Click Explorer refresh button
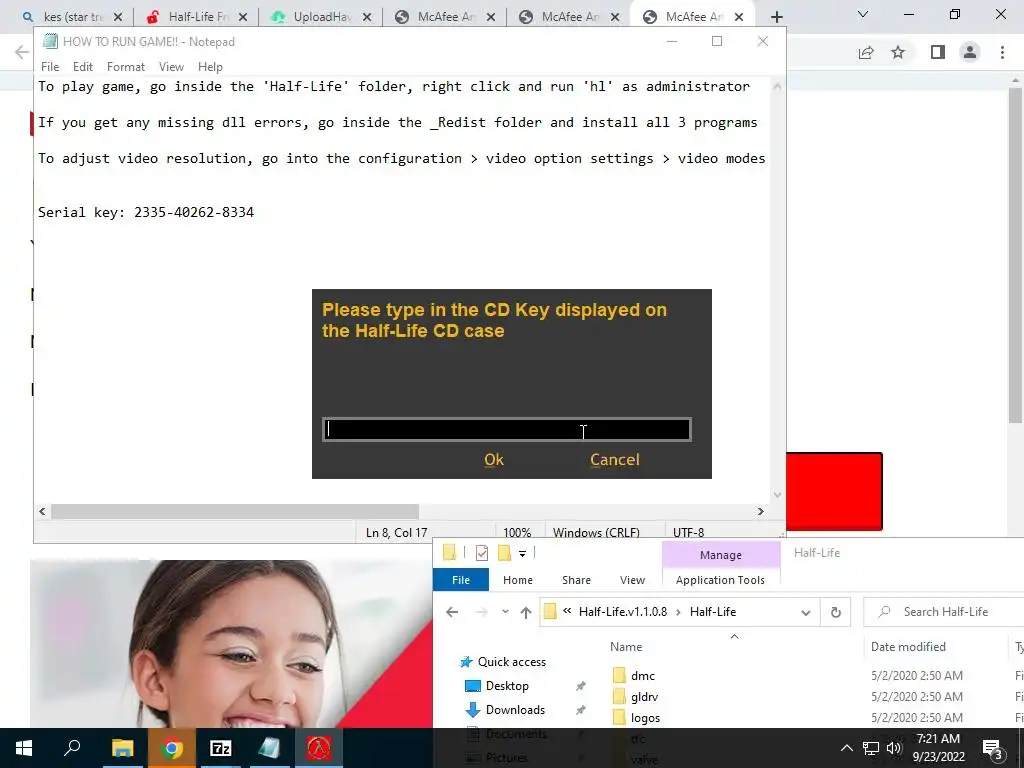1024x768 pixels. click(835, 613)
